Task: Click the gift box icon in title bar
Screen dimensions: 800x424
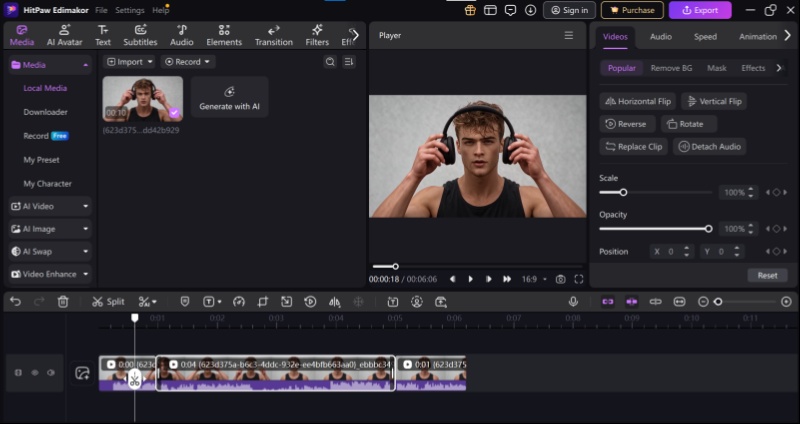Action: (470, 10)
